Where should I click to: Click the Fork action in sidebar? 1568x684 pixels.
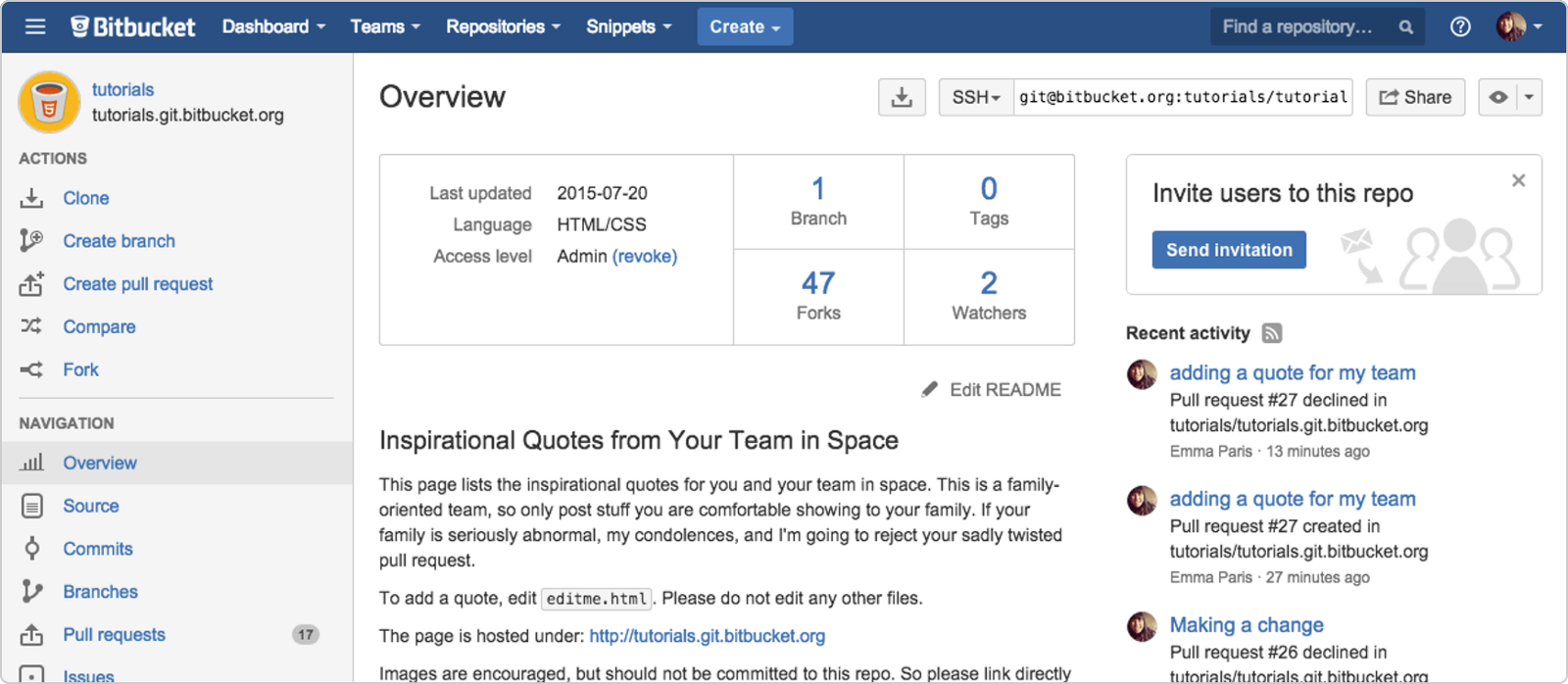pyautogui.click(x=80, y=370)
